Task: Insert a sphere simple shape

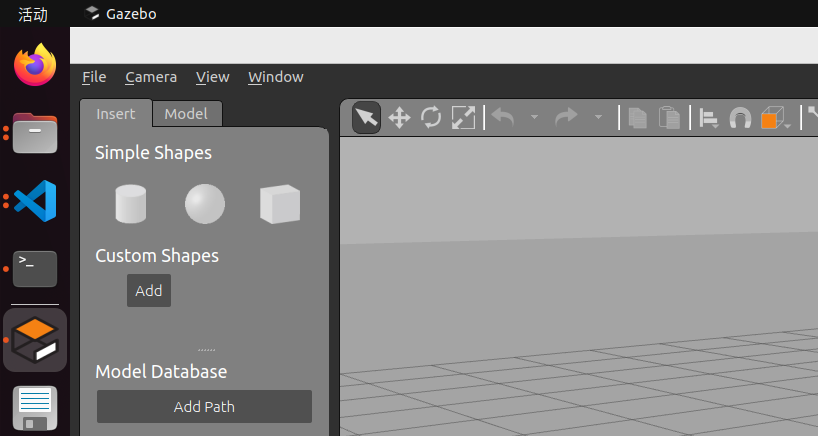Action: 205,204
